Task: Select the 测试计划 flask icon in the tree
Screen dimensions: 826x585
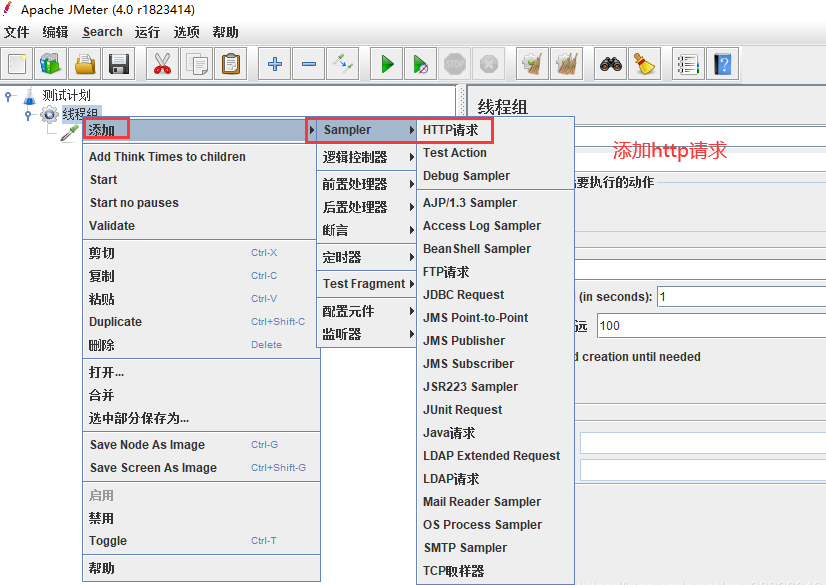Action: coord(30,96)
